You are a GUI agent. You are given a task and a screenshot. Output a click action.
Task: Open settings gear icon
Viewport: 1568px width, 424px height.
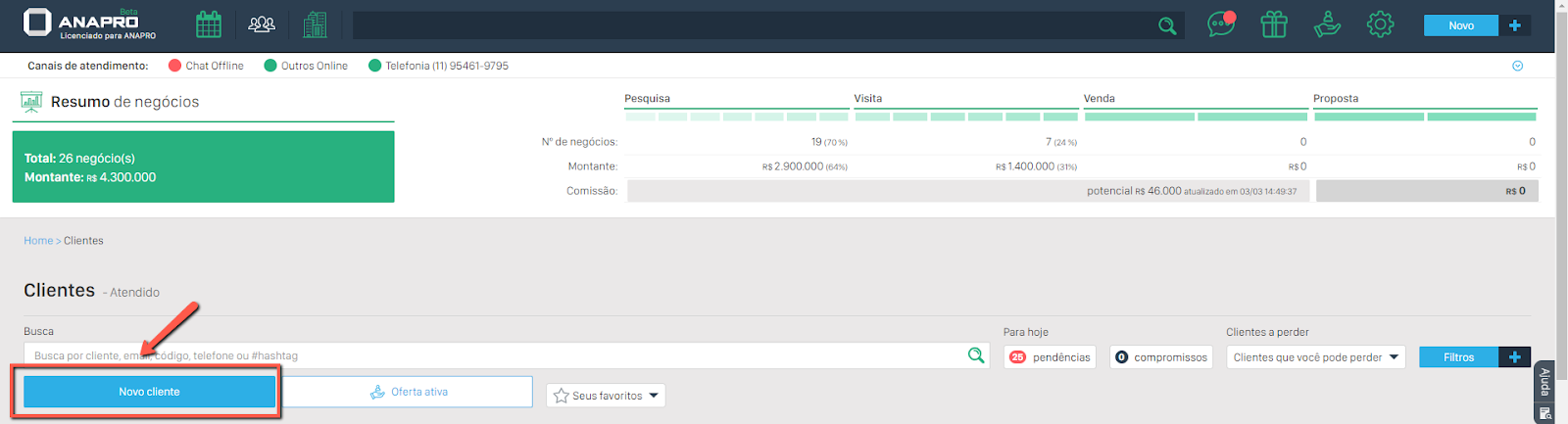pos(1380,24)
